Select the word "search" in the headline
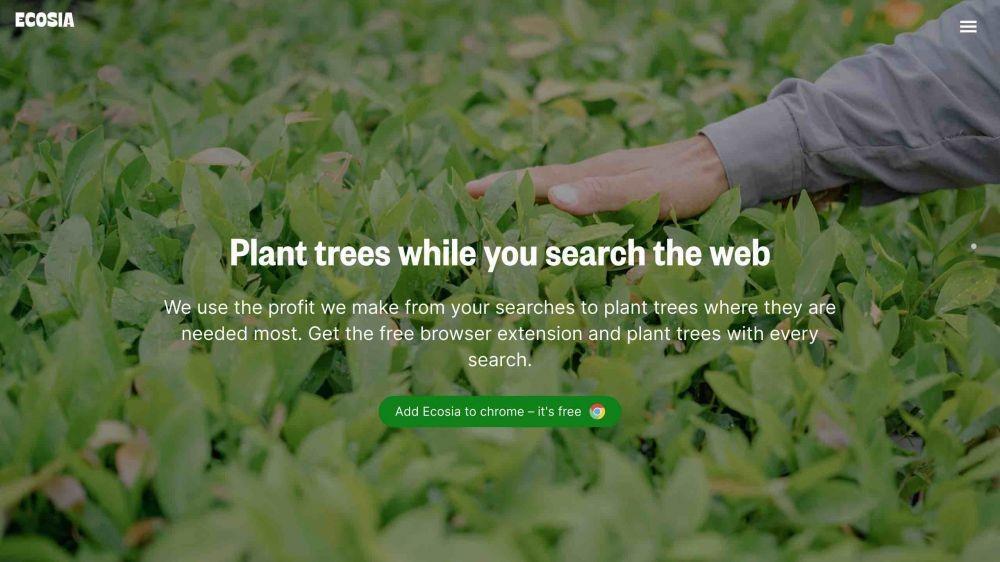Viewport: 1000px width, 562px height. [x=595, y=253]
